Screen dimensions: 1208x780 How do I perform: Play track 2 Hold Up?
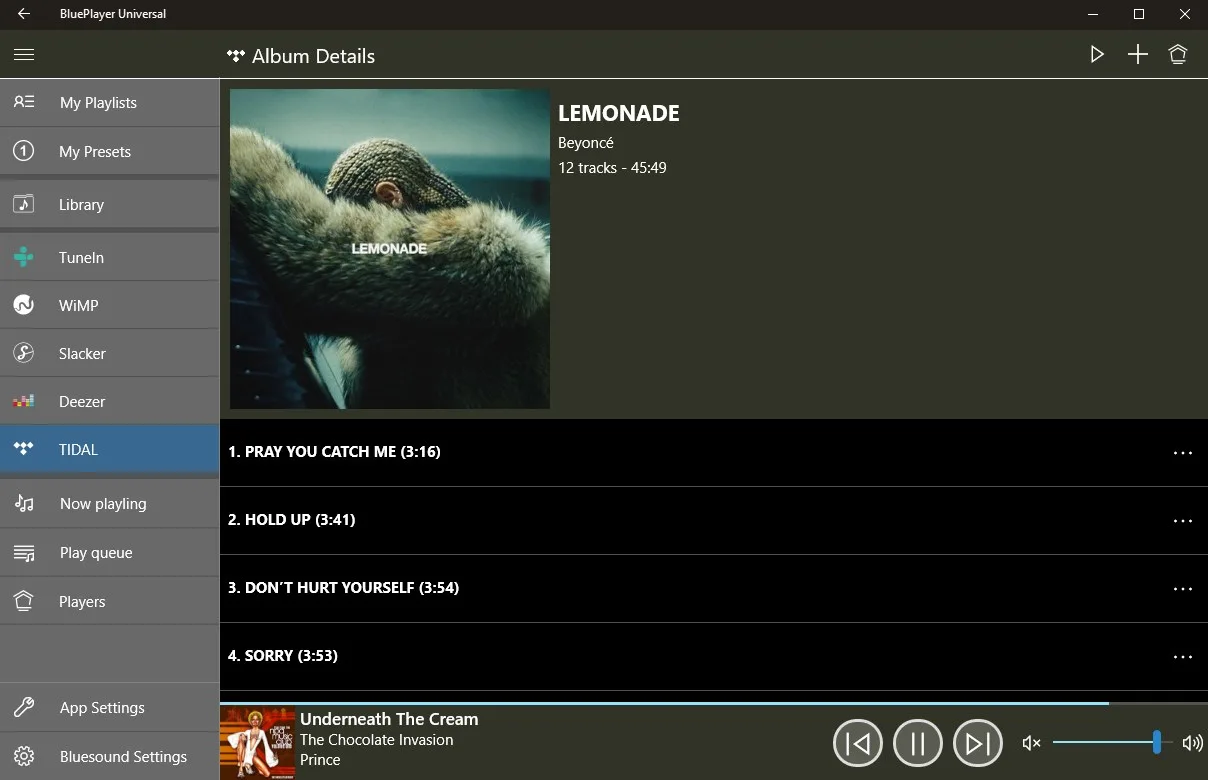(x=713, y=520)
